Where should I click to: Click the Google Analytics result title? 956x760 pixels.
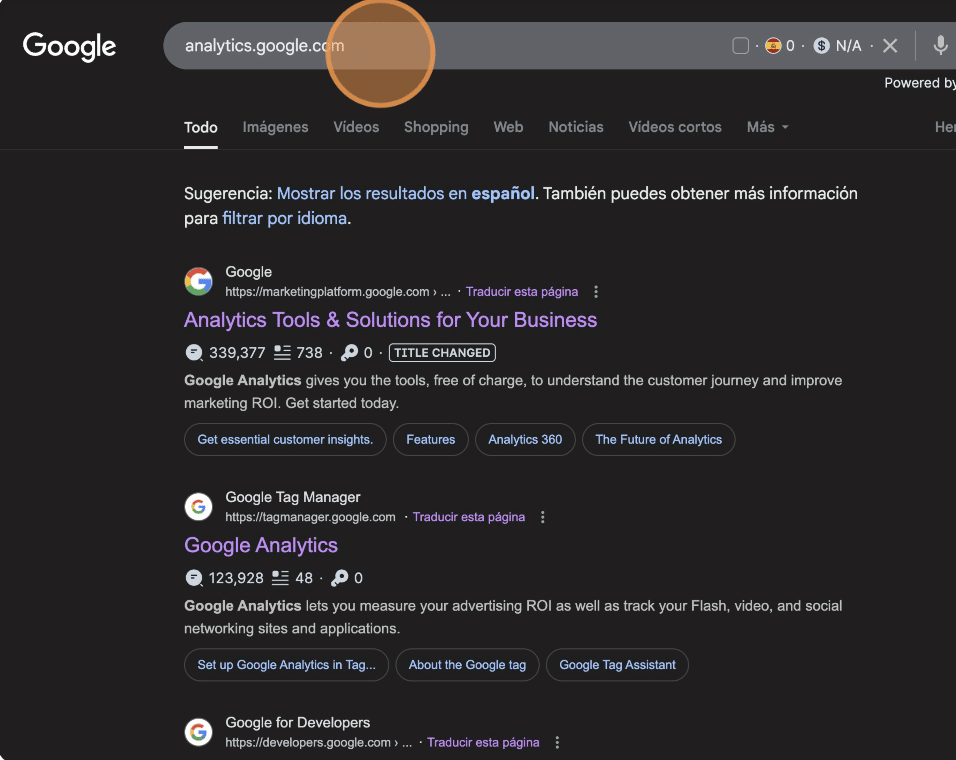[x=261, y=545]
